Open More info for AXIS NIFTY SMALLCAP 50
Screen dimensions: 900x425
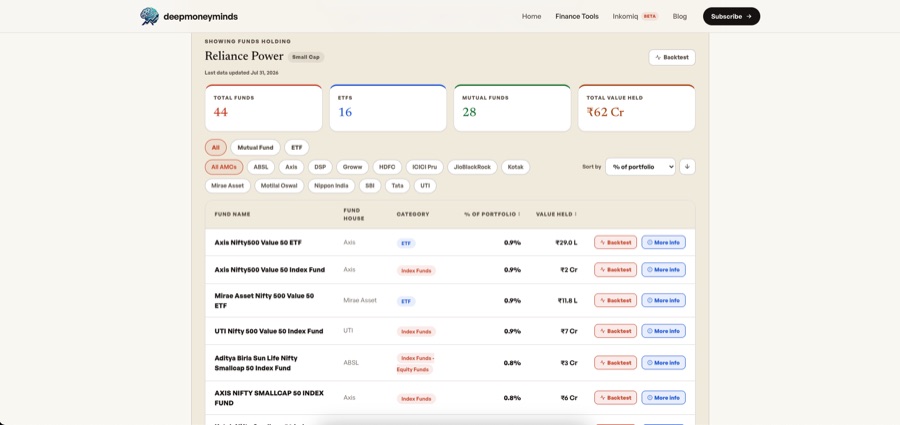pyautogui.click(x=663, y=397)
